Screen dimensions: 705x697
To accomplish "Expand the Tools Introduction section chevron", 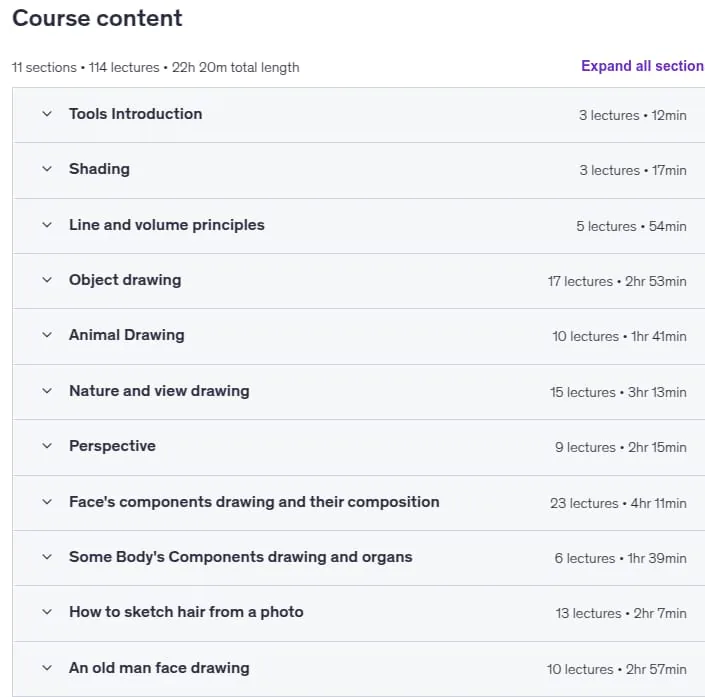I will pos(47,114).
